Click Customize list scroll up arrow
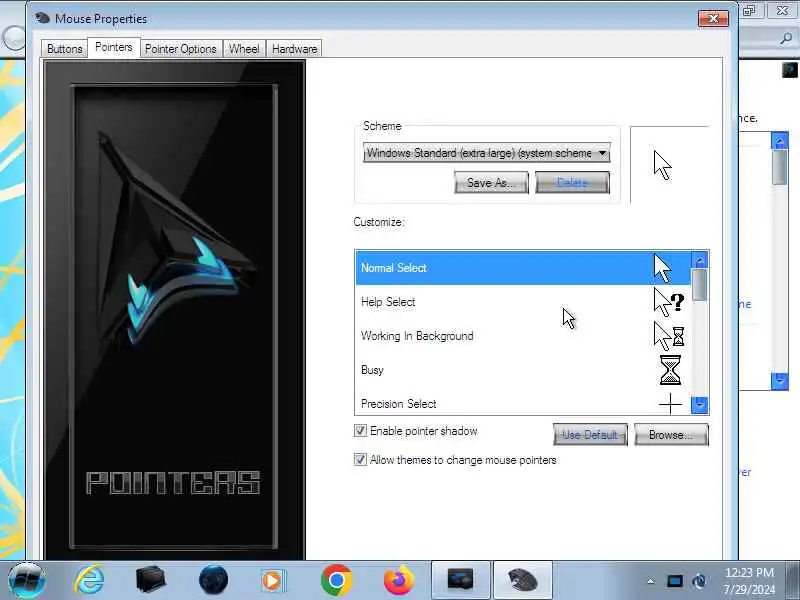 point(700,260)
